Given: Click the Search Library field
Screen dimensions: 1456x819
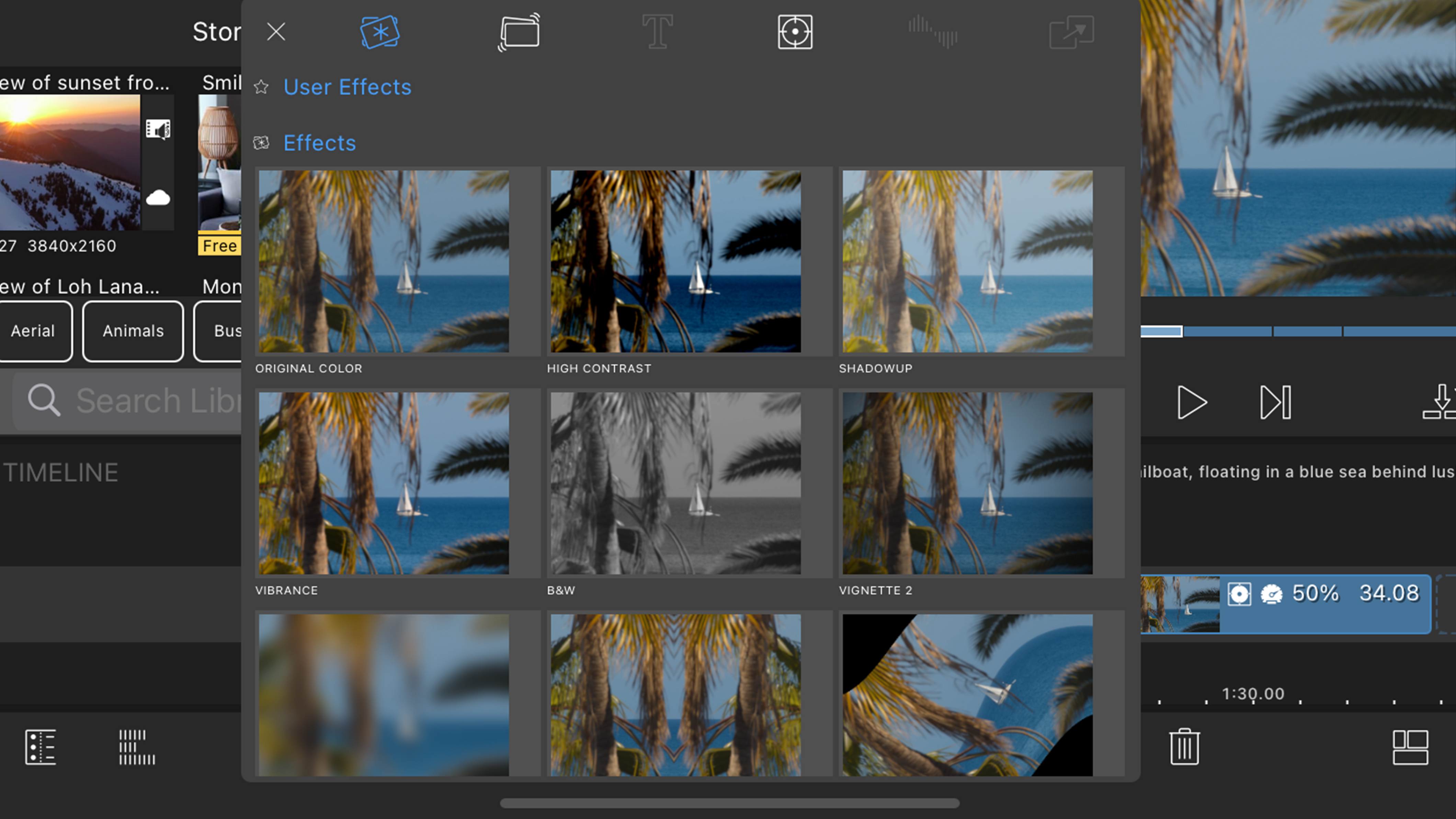Looking at the screenshot, I should tap(127, 401).
